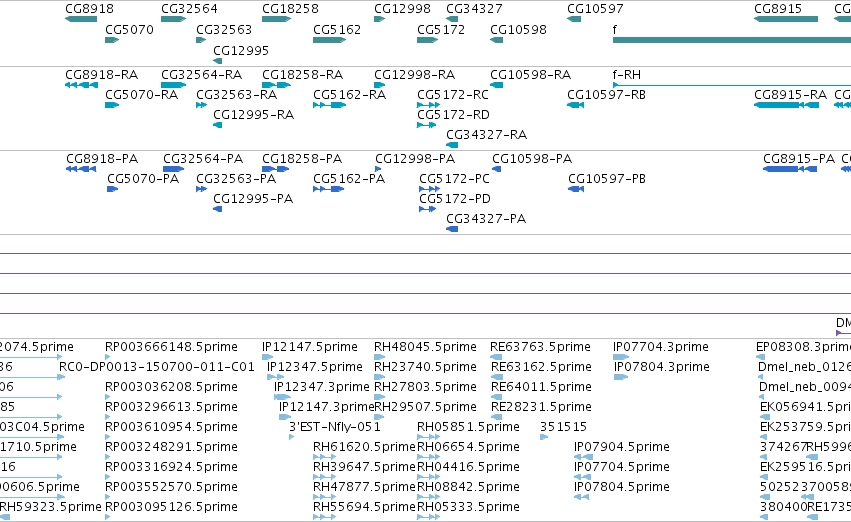851x522 pixels.
Task: Select the CG18258-RA transcript label
Action: [303, 75]
